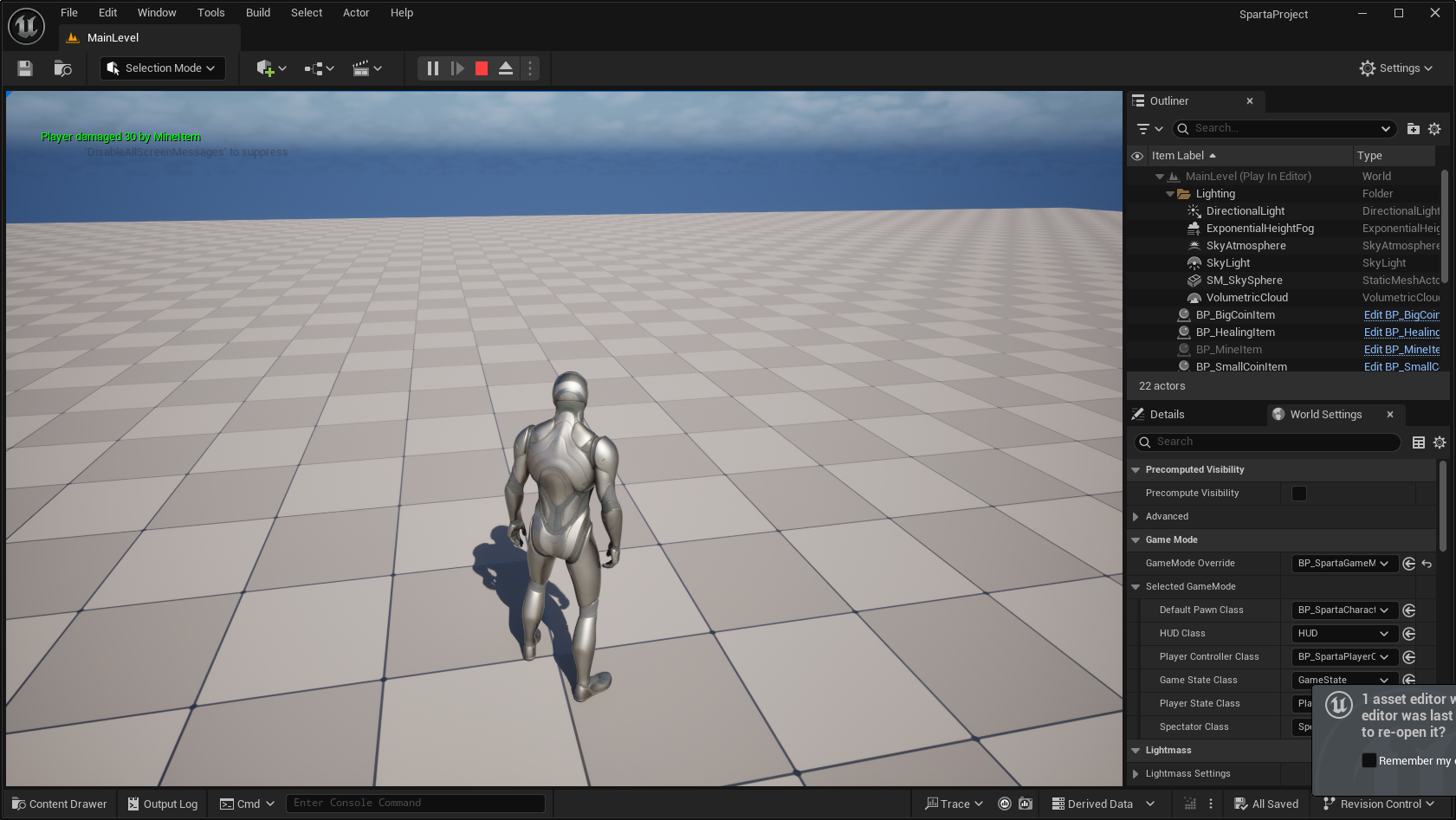Click the trace recording circle icon
The width and height of the screenshot is (1456, 820).
click(1005, 804)
